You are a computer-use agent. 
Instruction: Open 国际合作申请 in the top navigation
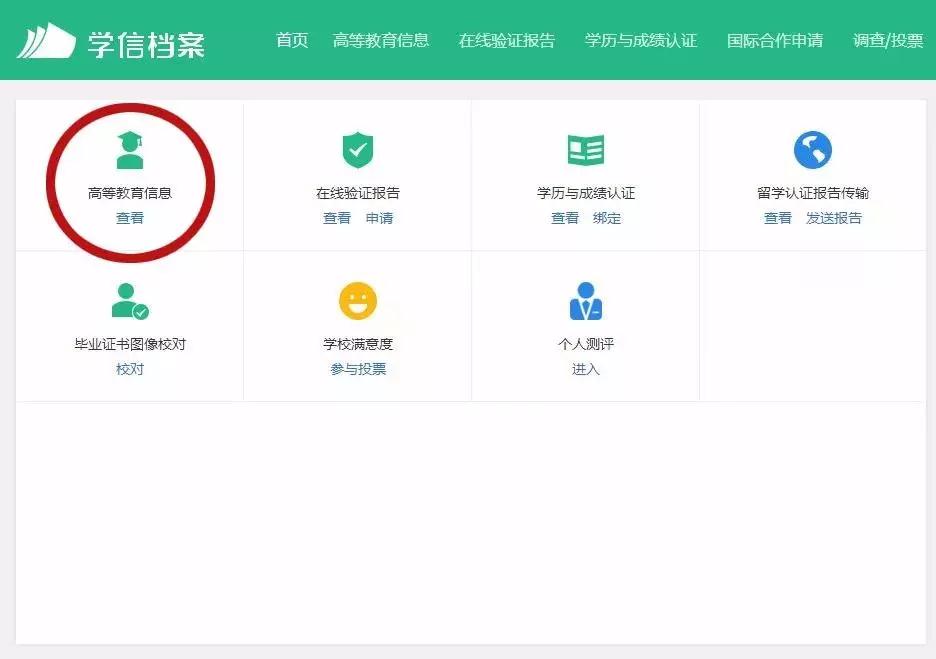[775, 41]
